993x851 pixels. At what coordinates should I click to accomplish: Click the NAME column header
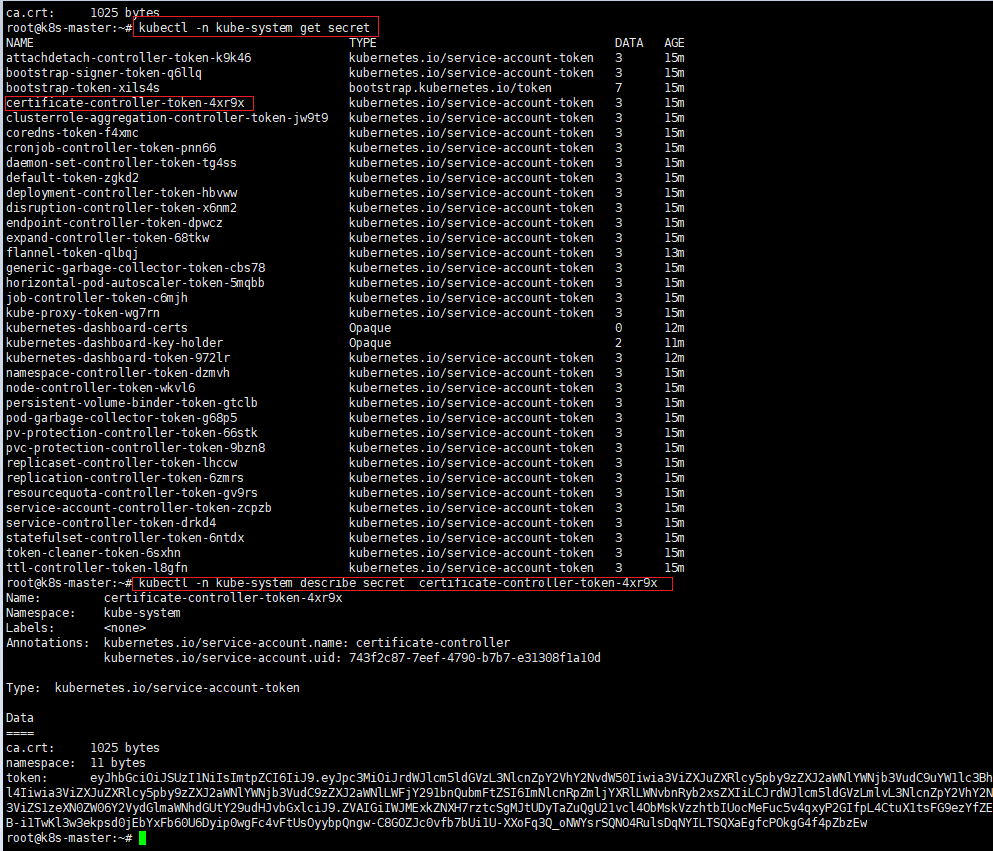pyautogui.click(x=20, y=43)
